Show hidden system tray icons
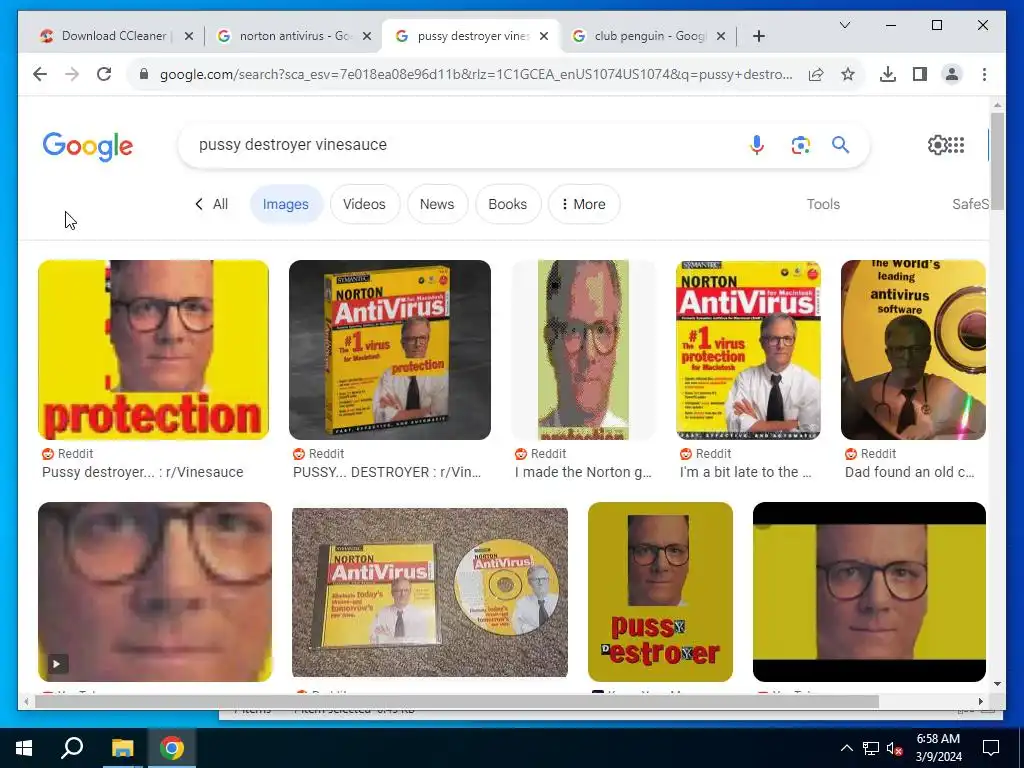This screenshot has width=1024, height=768. tap(846, 748)
